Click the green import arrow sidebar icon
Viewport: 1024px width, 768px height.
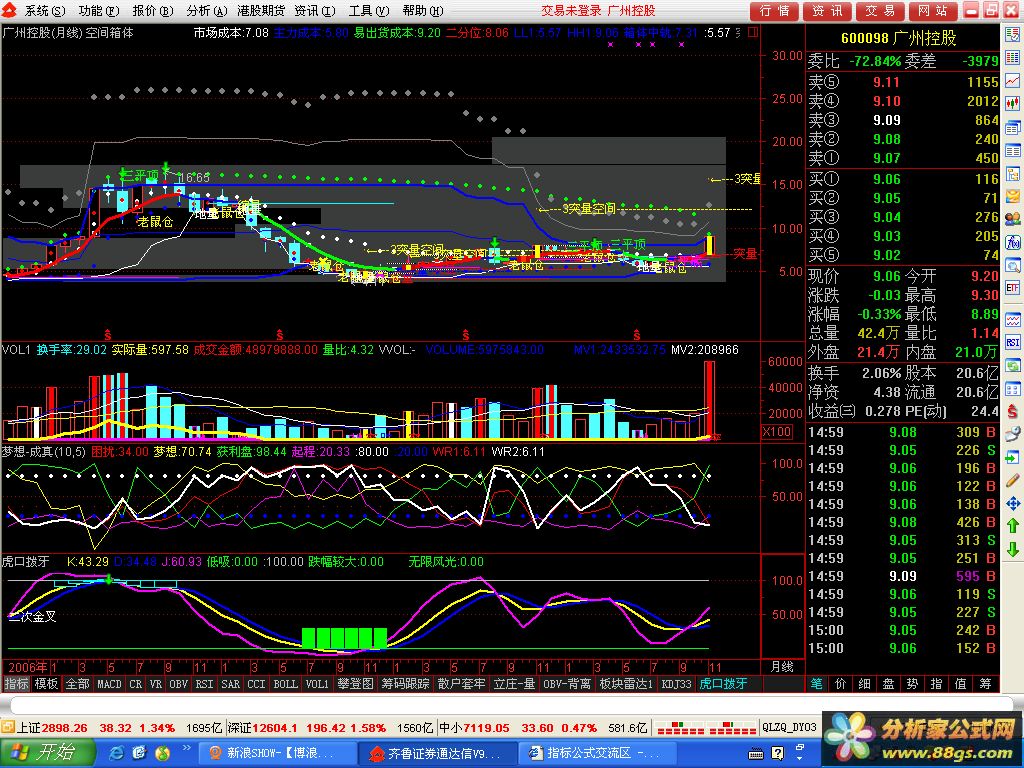[x=1013, y=458]
